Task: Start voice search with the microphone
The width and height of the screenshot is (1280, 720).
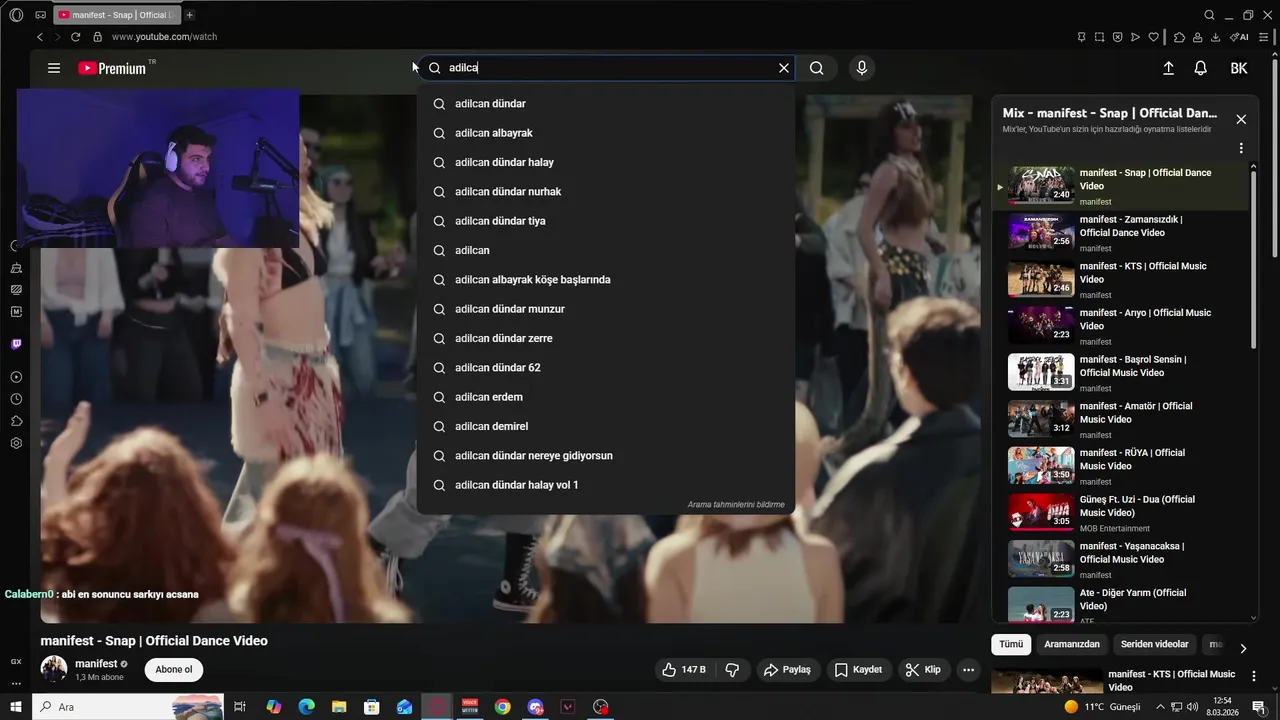Action: [x=862, y=68]
